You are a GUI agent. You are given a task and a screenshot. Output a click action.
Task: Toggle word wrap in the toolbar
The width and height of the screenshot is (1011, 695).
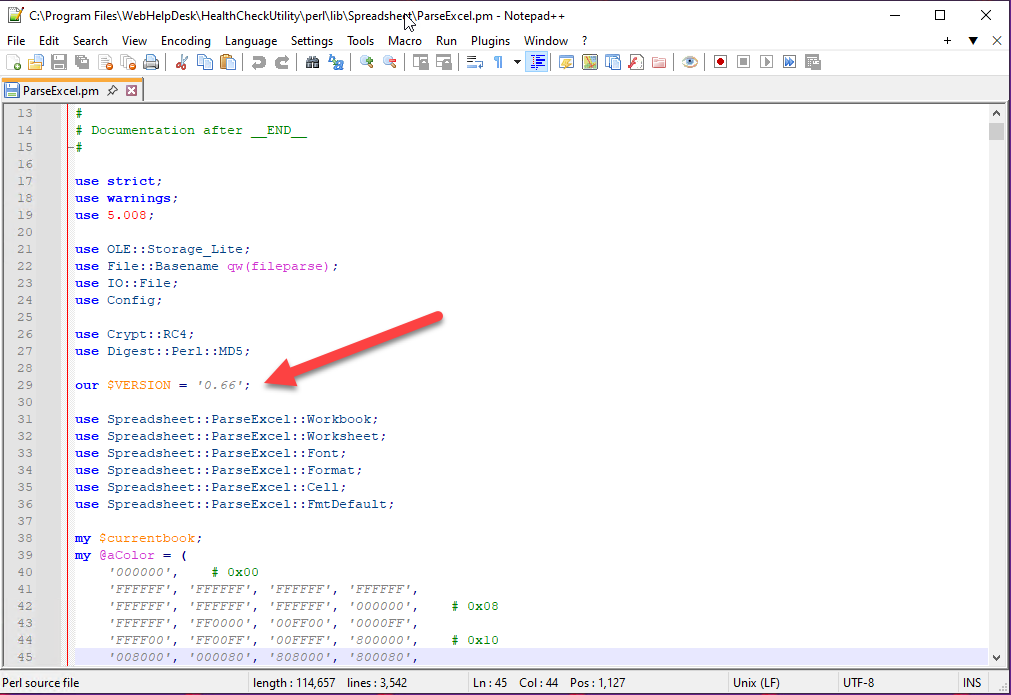click(475, 62)
